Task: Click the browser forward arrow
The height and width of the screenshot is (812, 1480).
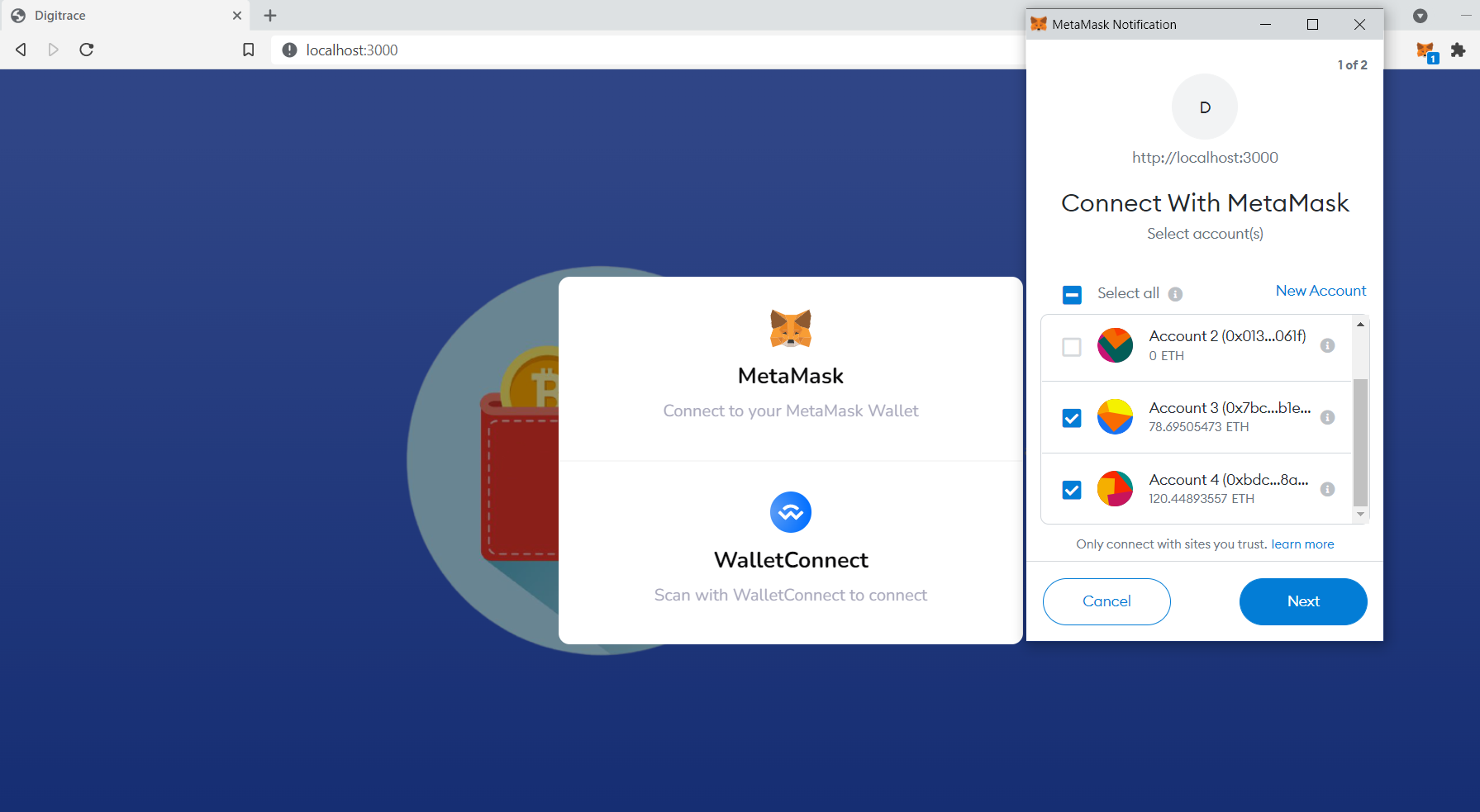Action: [x=54, y=50]
